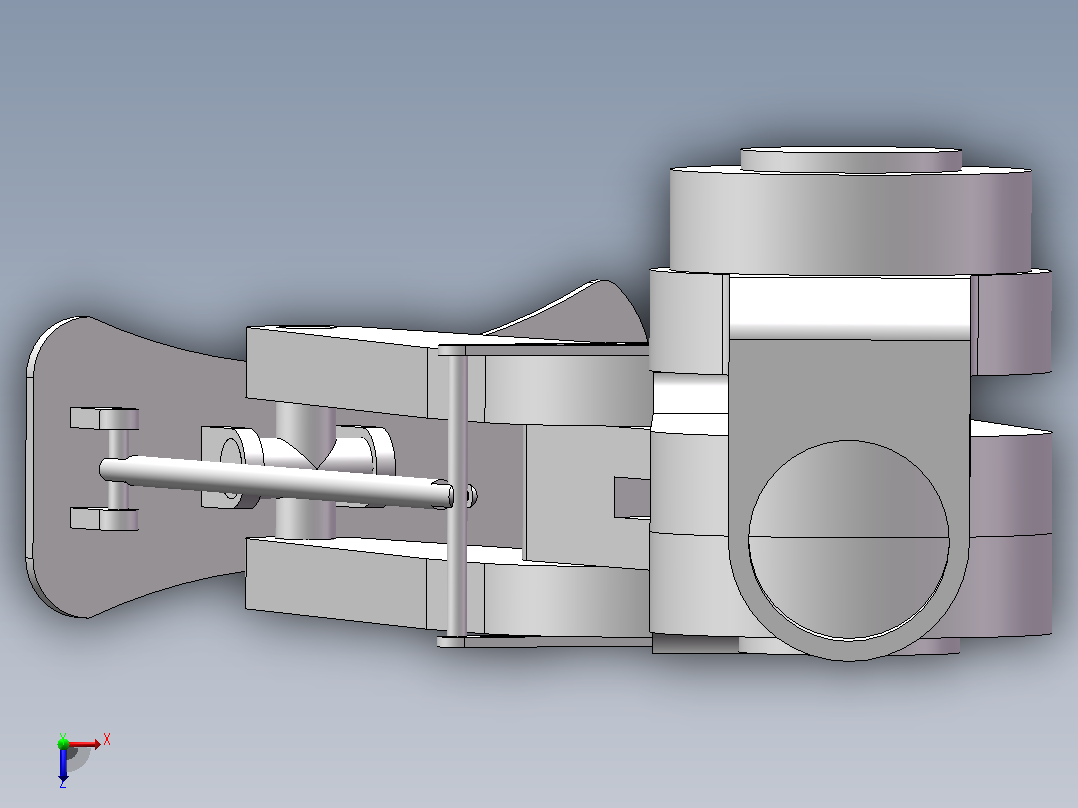Select the small top cylinder above the cap

850,159
